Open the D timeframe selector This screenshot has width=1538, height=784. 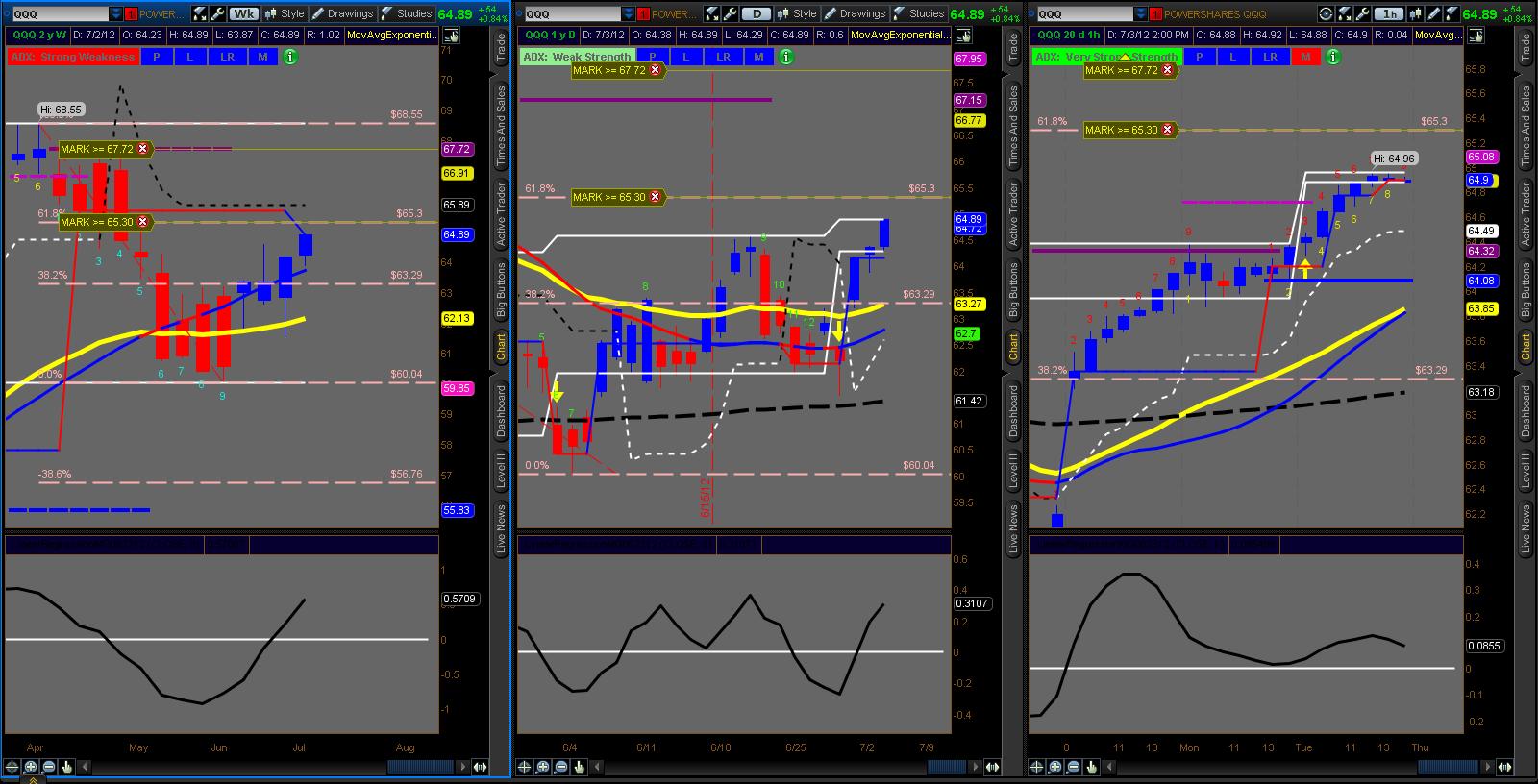(757, 14)
